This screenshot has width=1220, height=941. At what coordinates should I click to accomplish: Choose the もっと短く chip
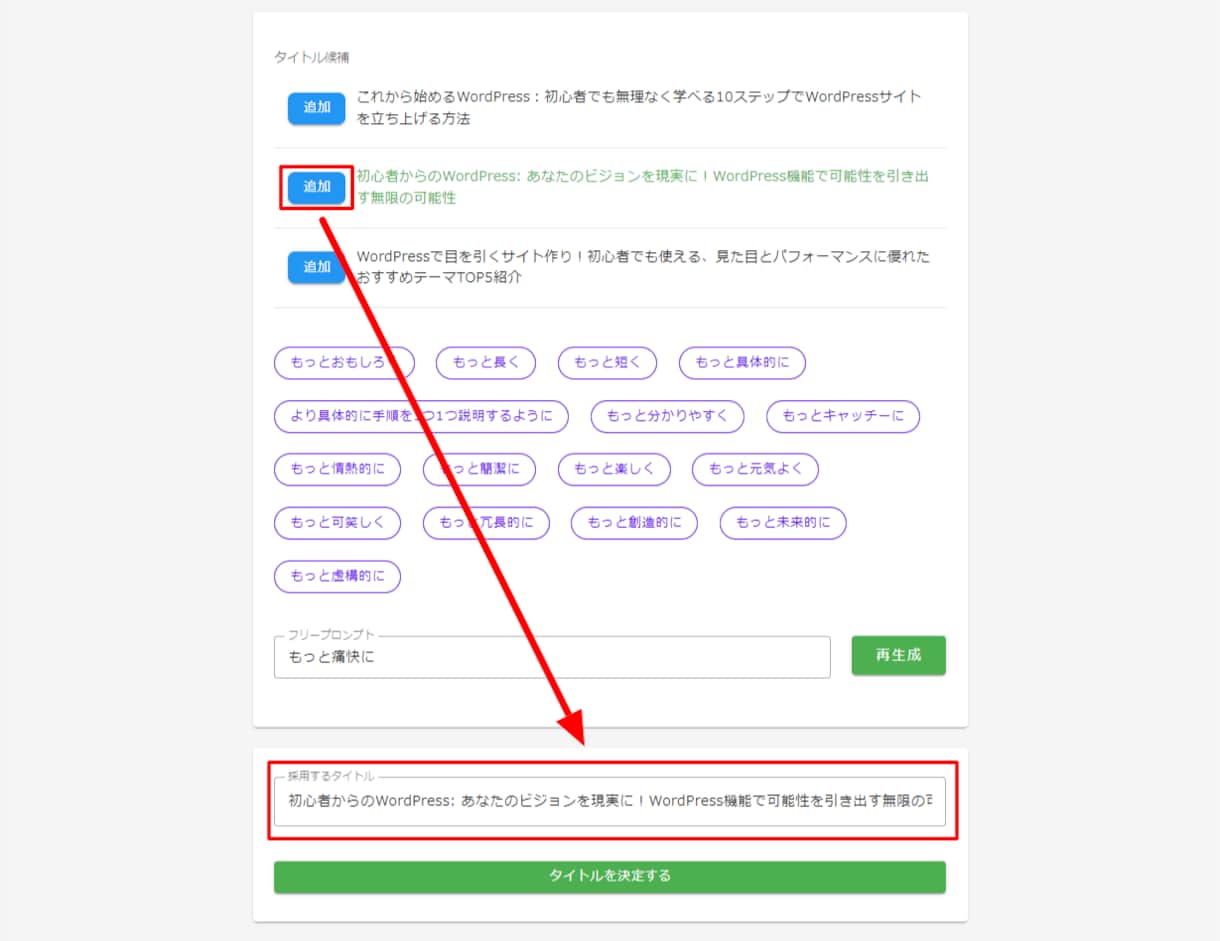pos(607,362)
